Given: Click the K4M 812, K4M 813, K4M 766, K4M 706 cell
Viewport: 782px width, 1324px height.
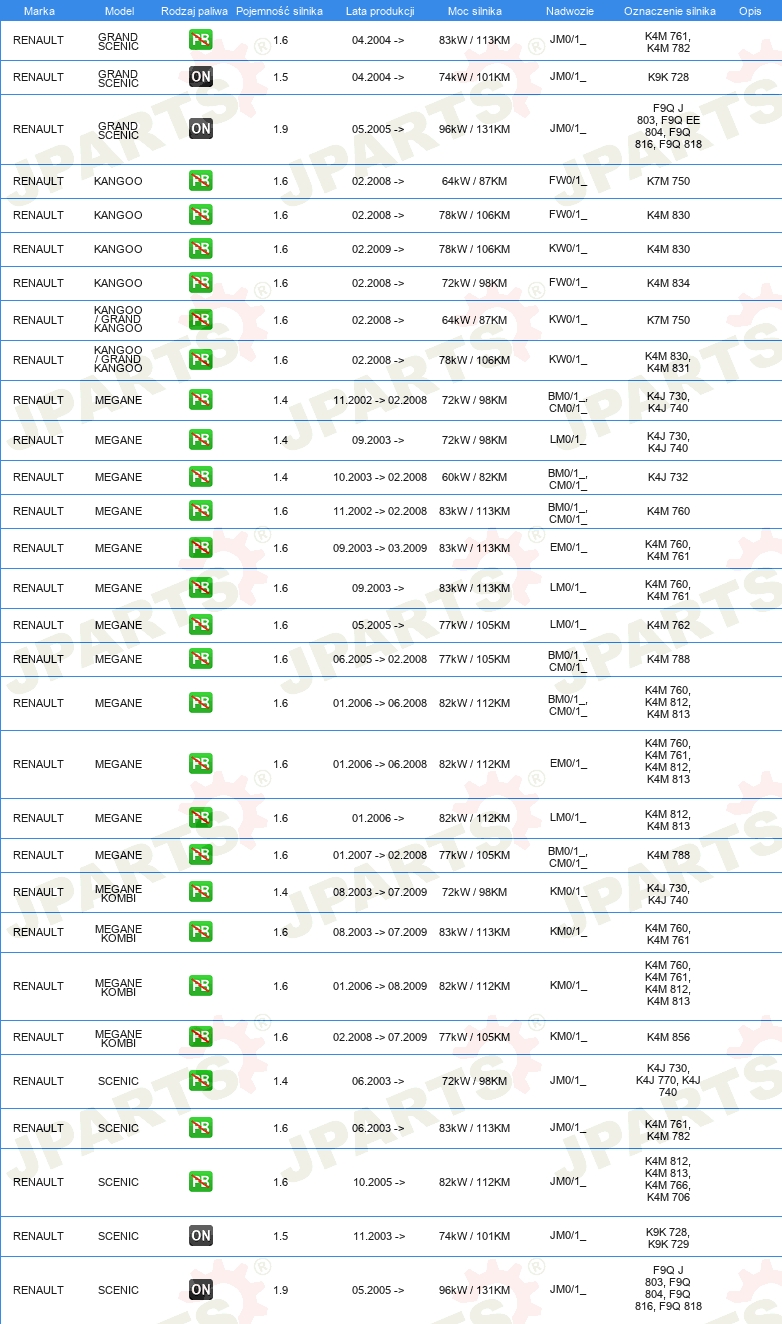Looking at the screenshot, I should [668, 1179].
